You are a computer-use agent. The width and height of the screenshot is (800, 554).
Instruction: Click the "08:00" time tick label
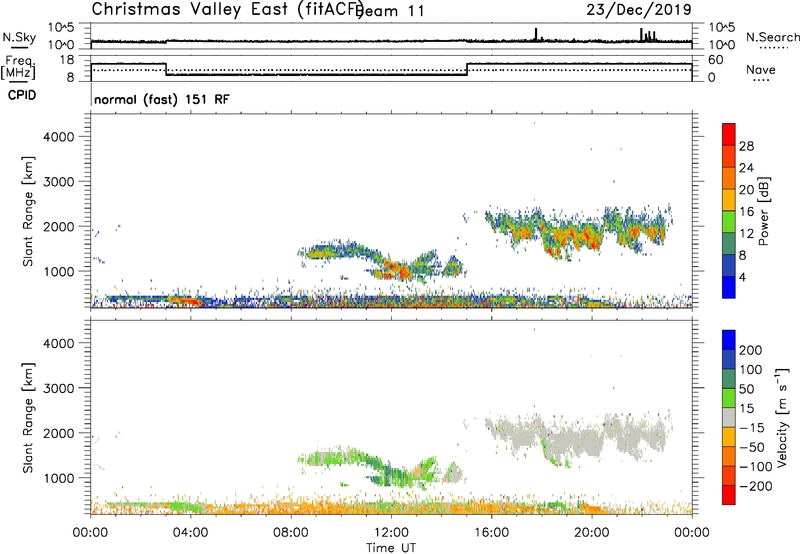tap(291, 533)
